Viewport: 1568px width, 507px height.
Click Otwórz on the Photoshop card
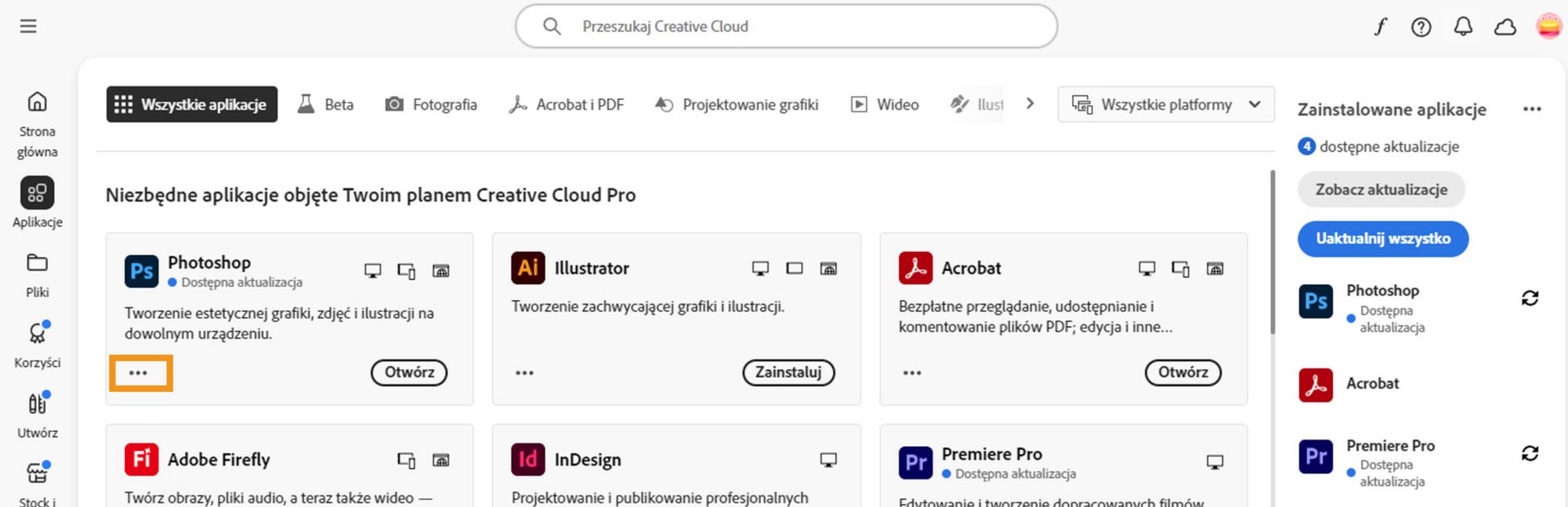coord(409,372)
